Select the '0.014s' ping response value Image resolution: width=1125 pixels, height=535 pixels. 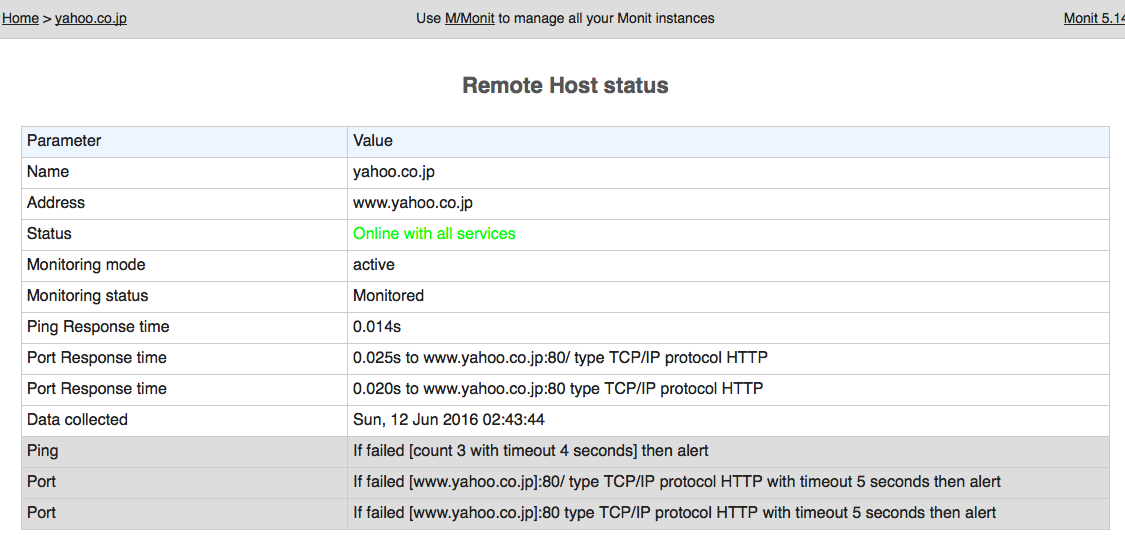(377, 327)
